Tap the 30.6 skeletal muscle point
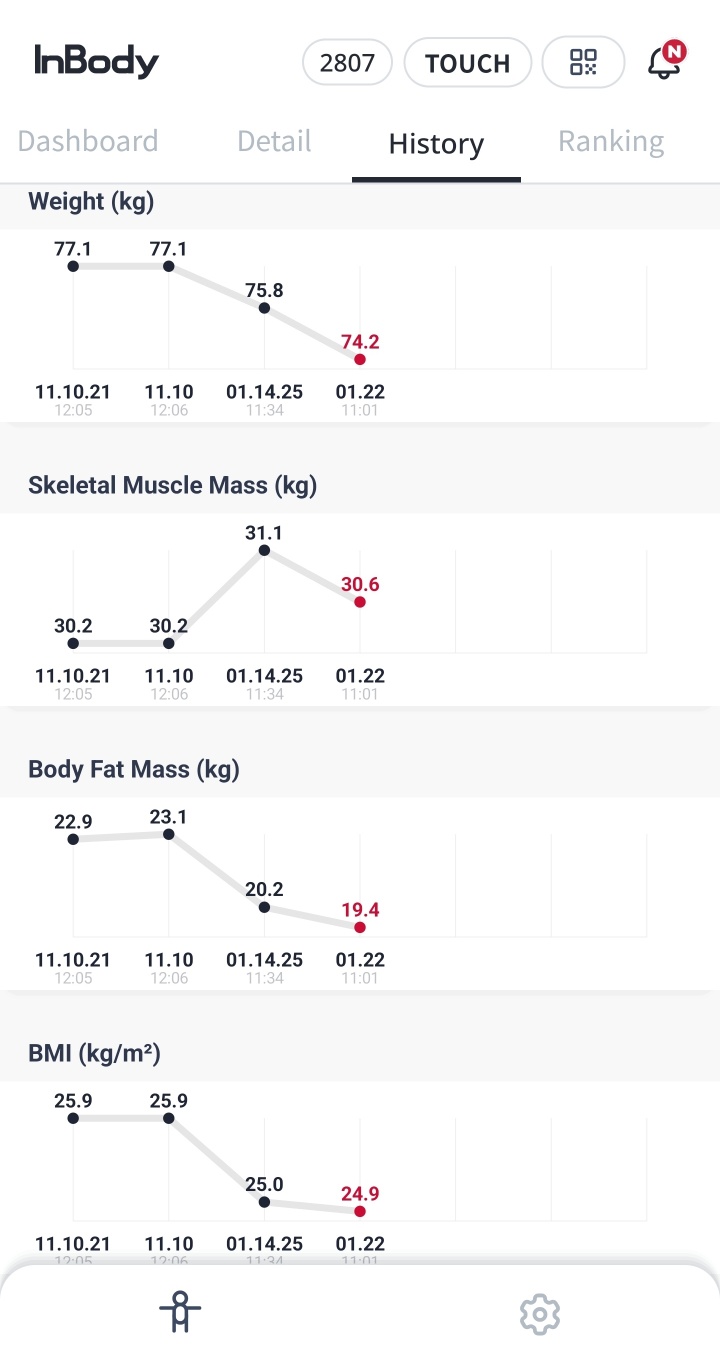The height and width of the screenshot is (1367, 720). (x=360, y=602)
